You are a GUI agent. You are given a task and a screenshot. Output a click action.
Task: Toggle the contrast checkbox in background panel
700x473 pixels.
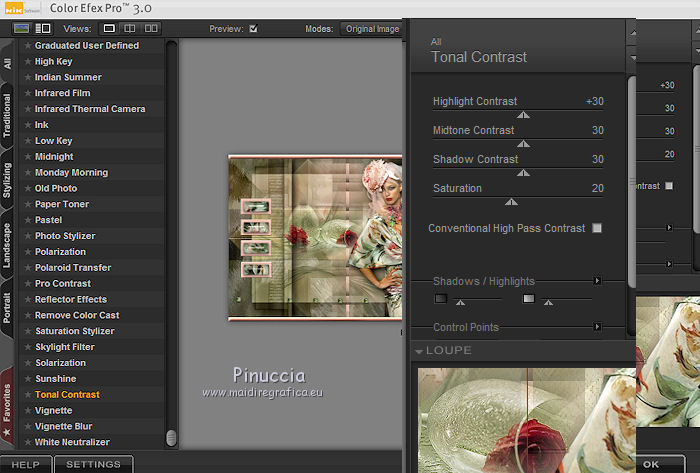click(669, 186)
